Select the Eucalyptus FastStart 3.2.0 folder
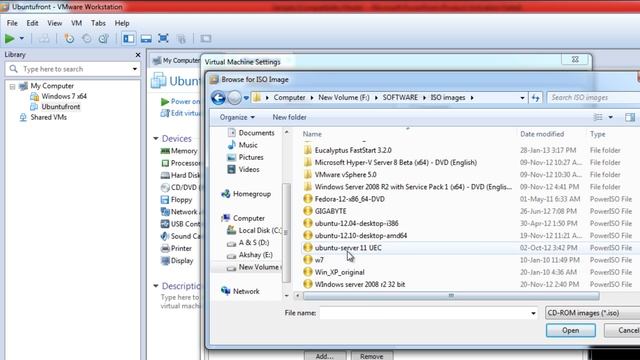Viewport: 640px width, 360px height. [x=353, y=150]
